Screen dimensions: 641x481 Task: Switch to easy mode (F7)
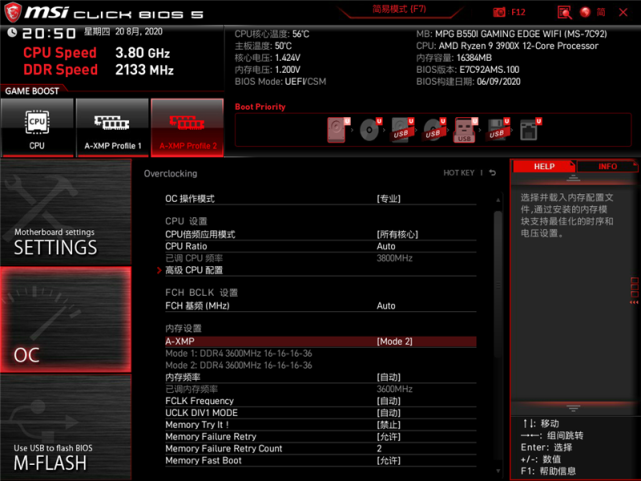coord(399,9)
